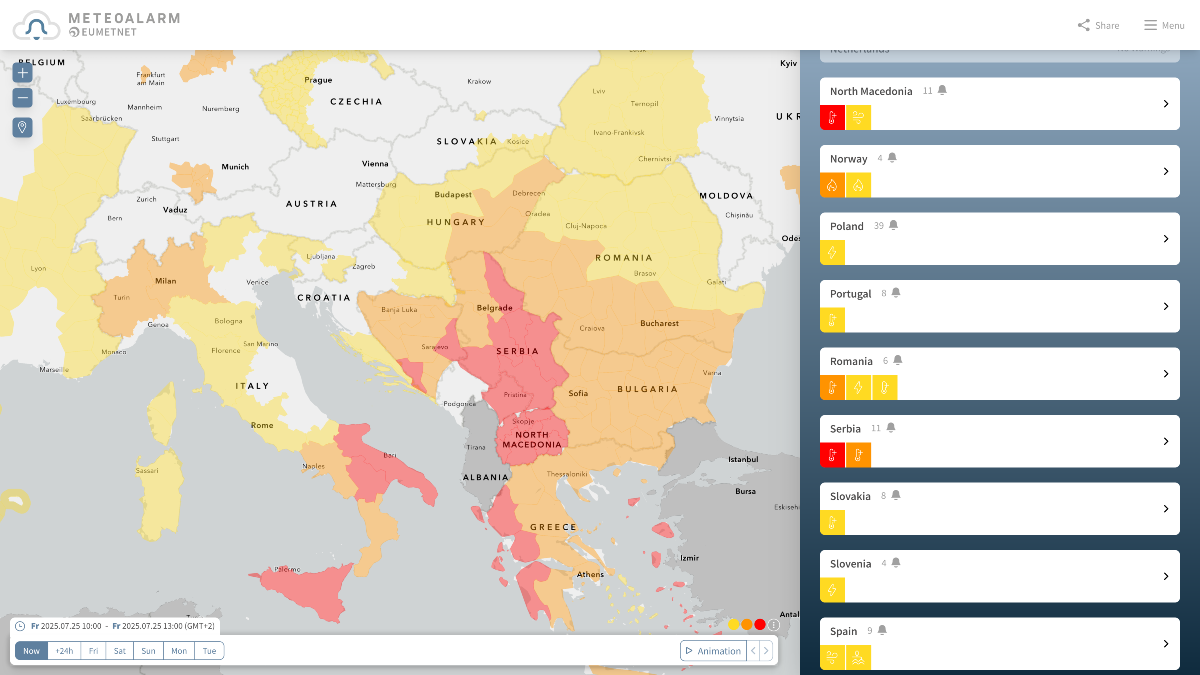Viewport: 1200px width, 675px height.
Task: Click the Share button
Action: (1098, 25)
